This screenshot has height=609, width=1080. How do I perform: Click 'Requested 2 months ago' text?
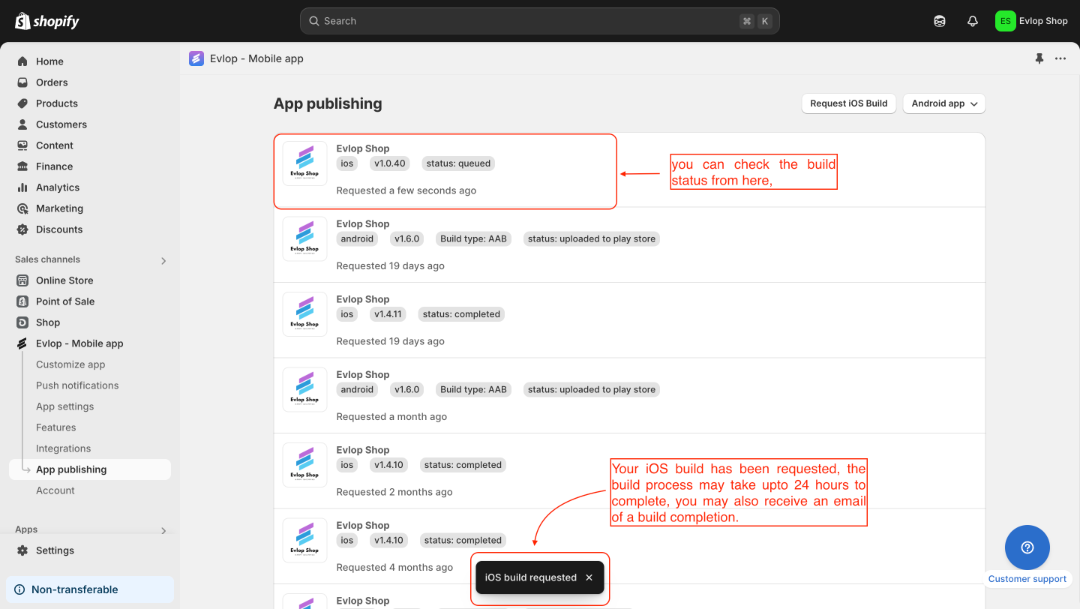[x=394, y=492]
